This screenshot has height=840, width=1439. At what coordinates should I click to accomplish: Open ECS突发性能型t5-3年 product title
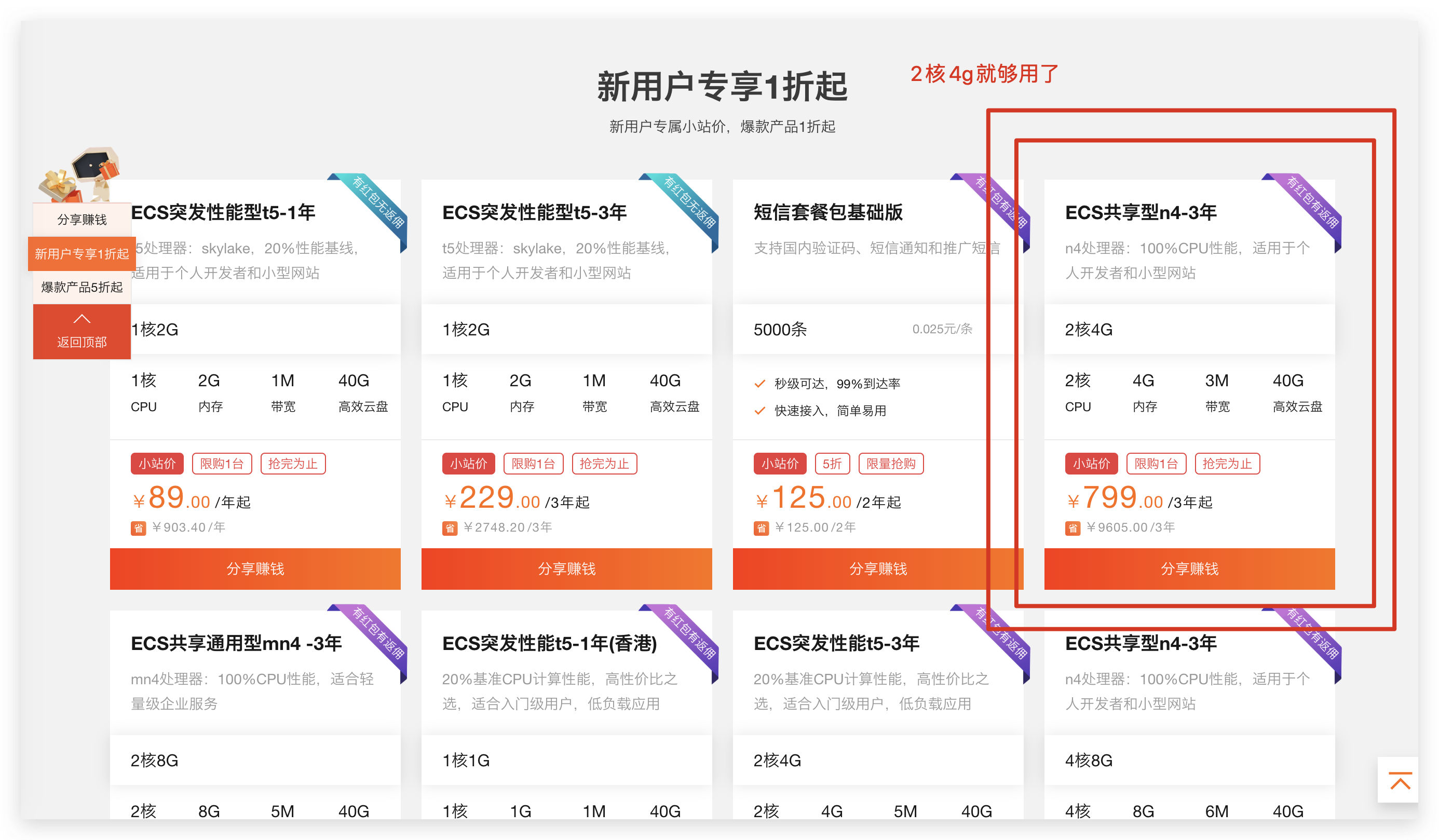534,212
